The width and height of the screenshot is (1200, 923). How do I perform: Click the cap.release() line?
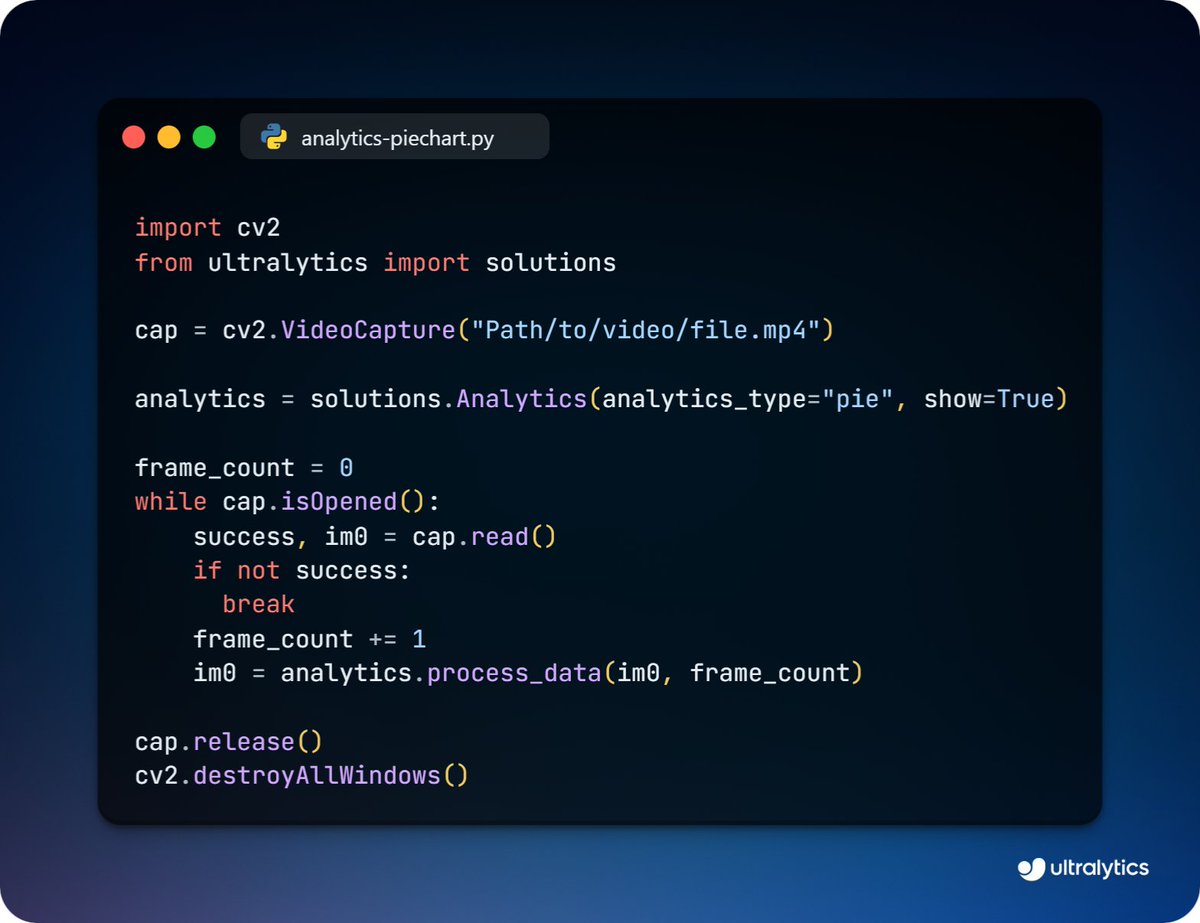(x=229, y=742)
